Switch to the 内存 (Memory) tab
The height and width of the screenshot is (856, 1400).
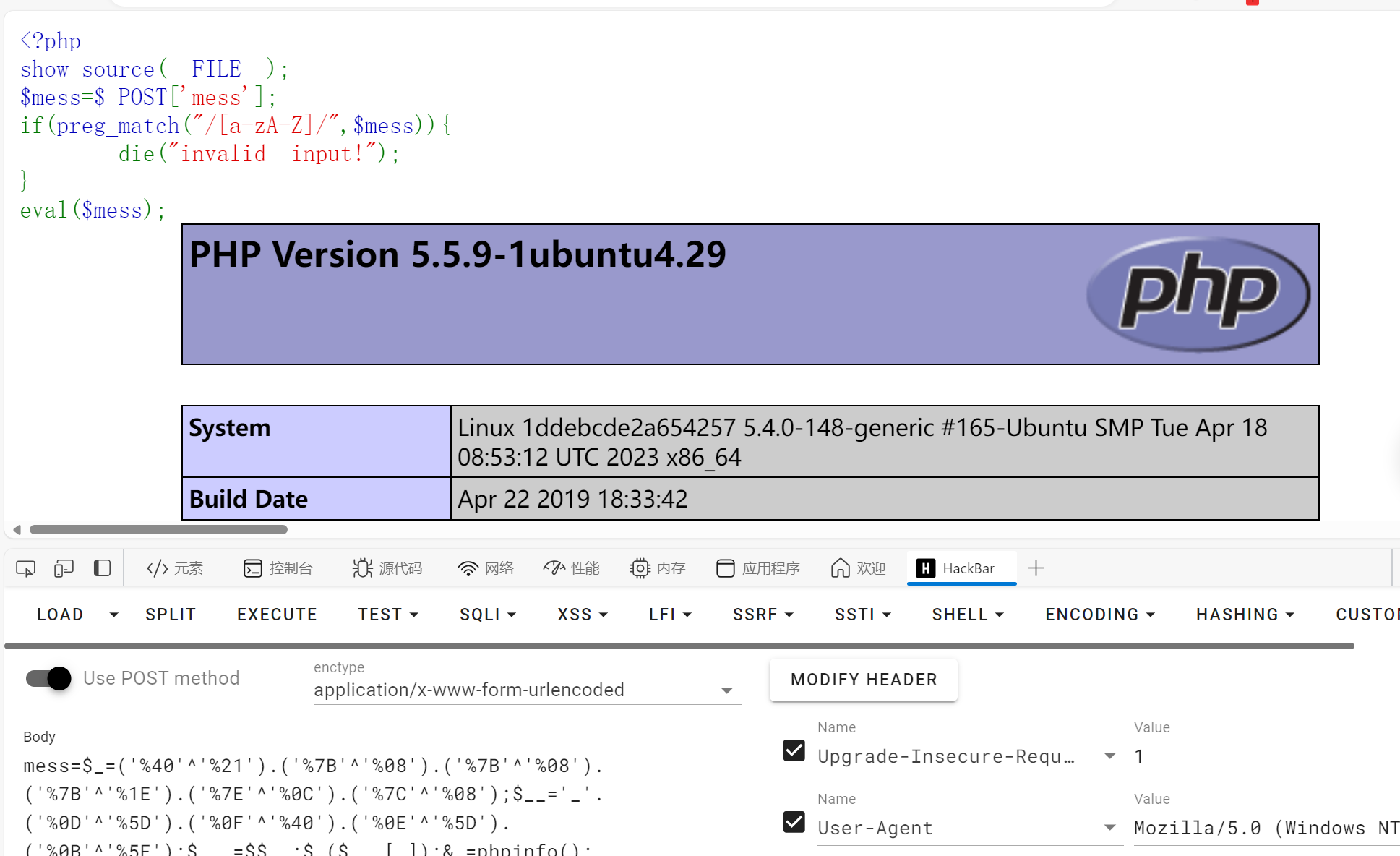pos(658,568)
